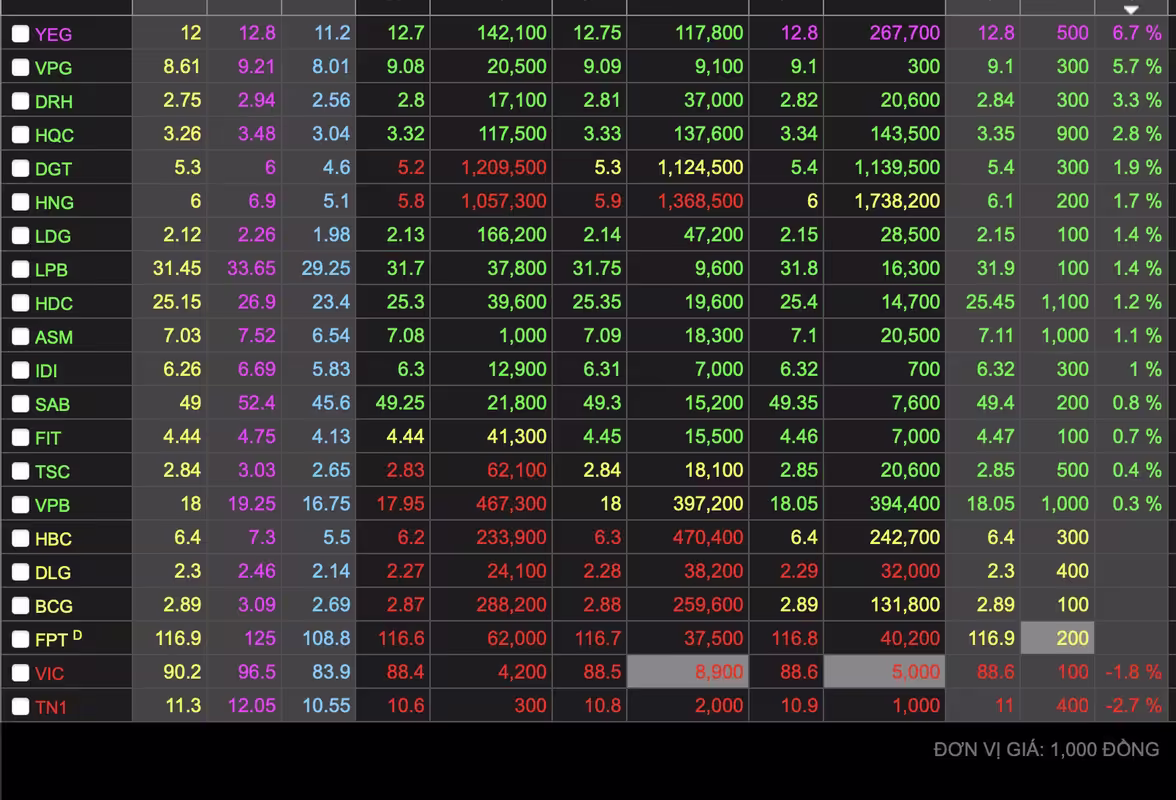The width and height of the screenshot is (1176, 800).
Task: Toggle the SAB checkbox
Action: coord(20,404)
